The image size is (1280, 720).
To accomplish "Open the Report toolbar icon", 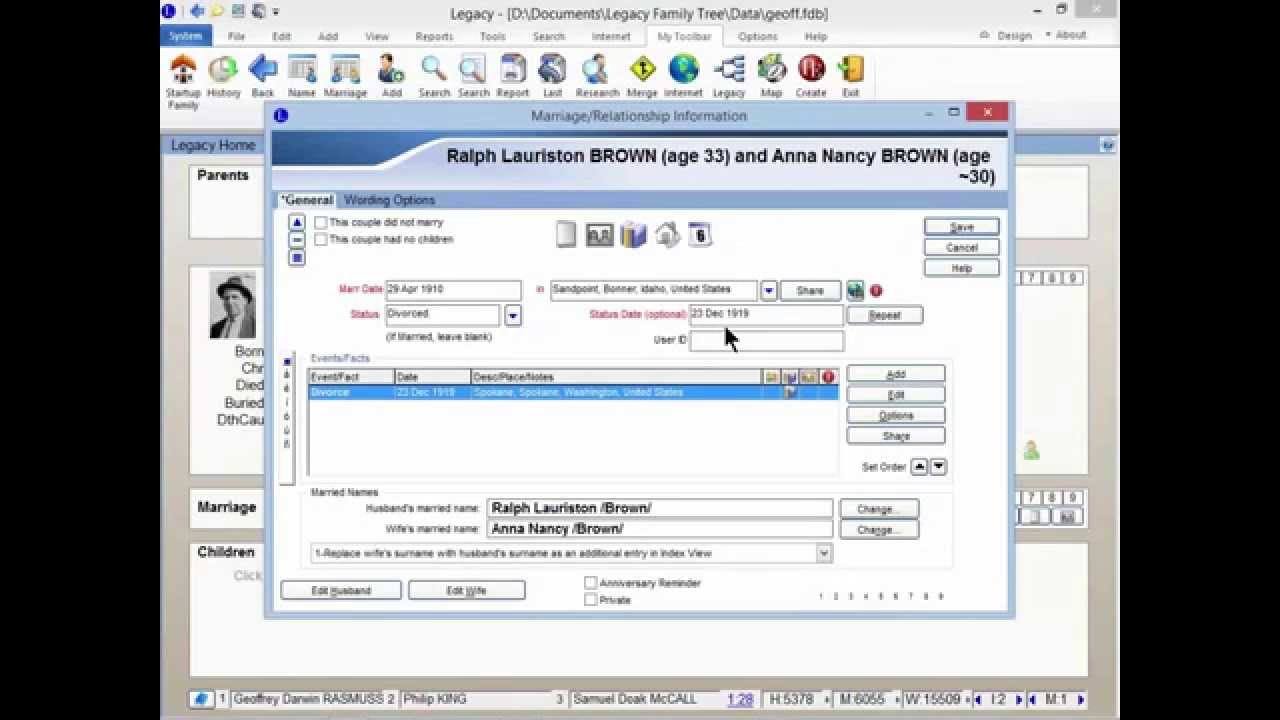I will 512,77.
